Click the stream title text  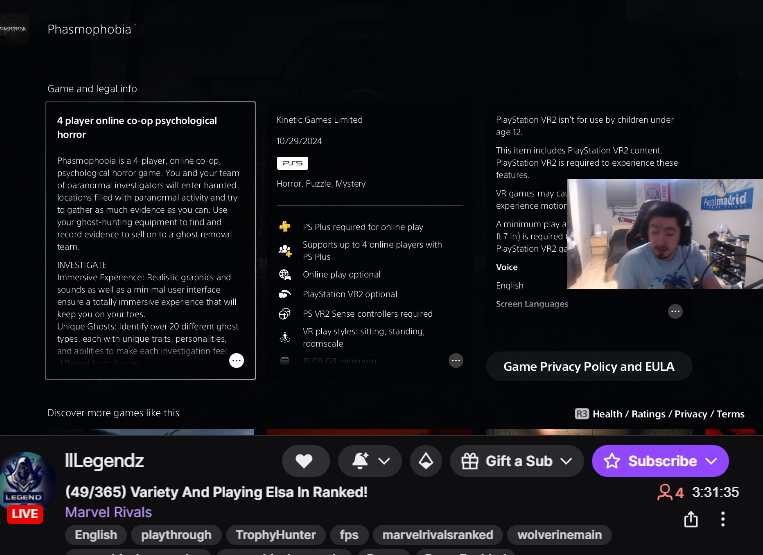point(217,492)
